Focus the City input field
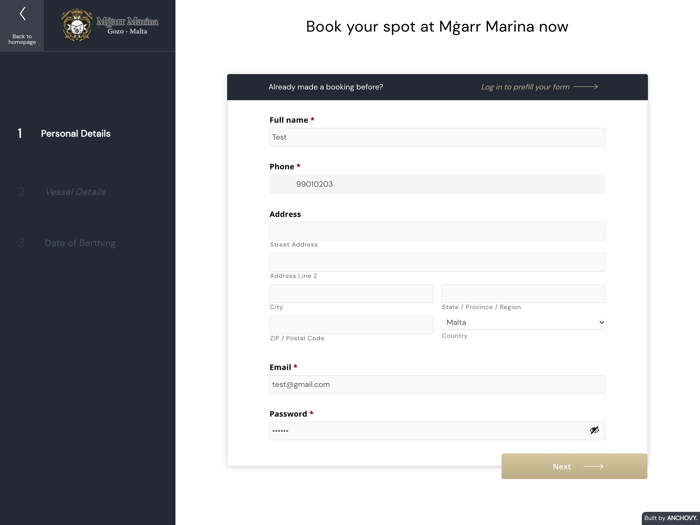 pos(351,294)
